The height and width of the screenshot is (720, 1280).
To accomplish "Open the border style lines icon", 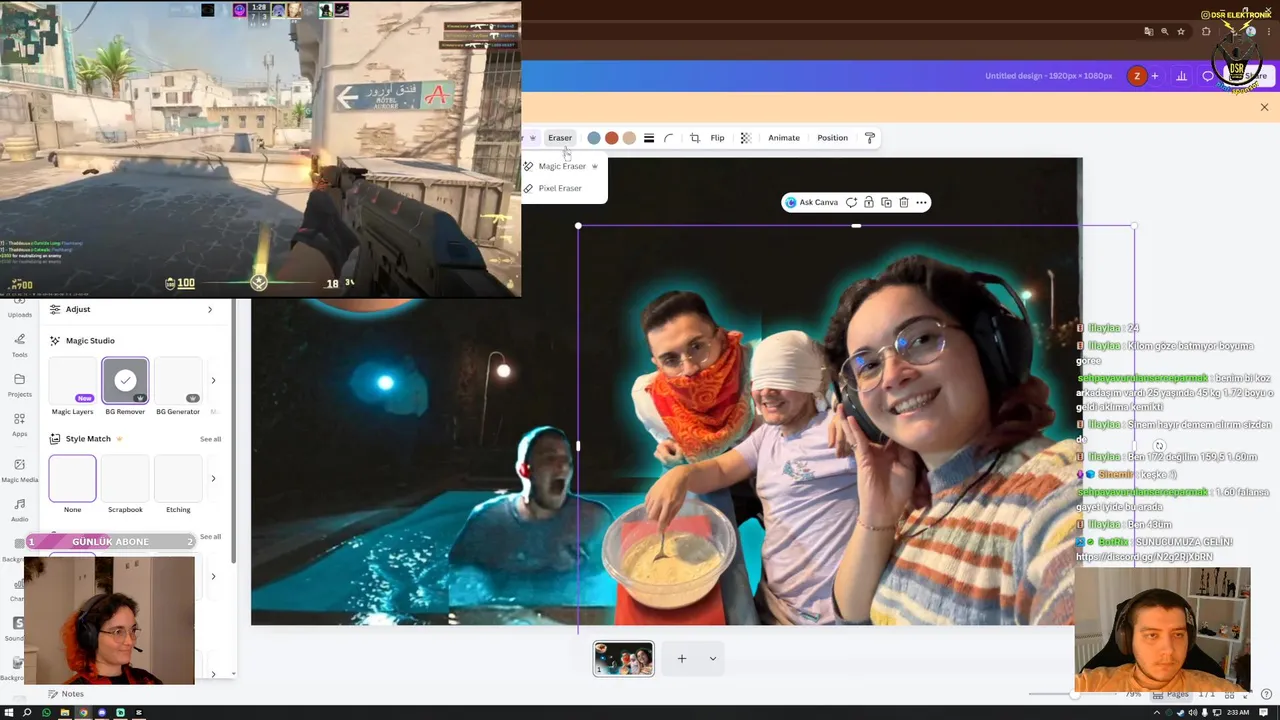I will [x=649, y=138].
